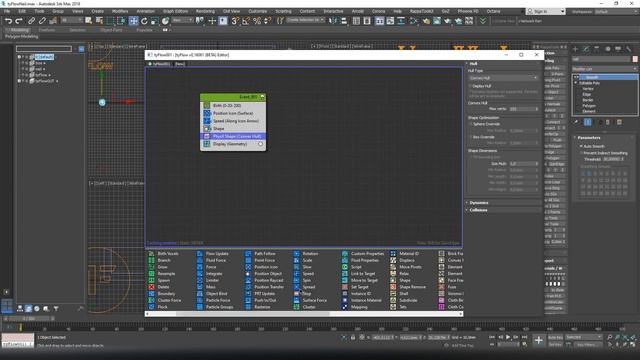640x360 pixels.
Task: Open the File menu
Action: pos(7,11)
